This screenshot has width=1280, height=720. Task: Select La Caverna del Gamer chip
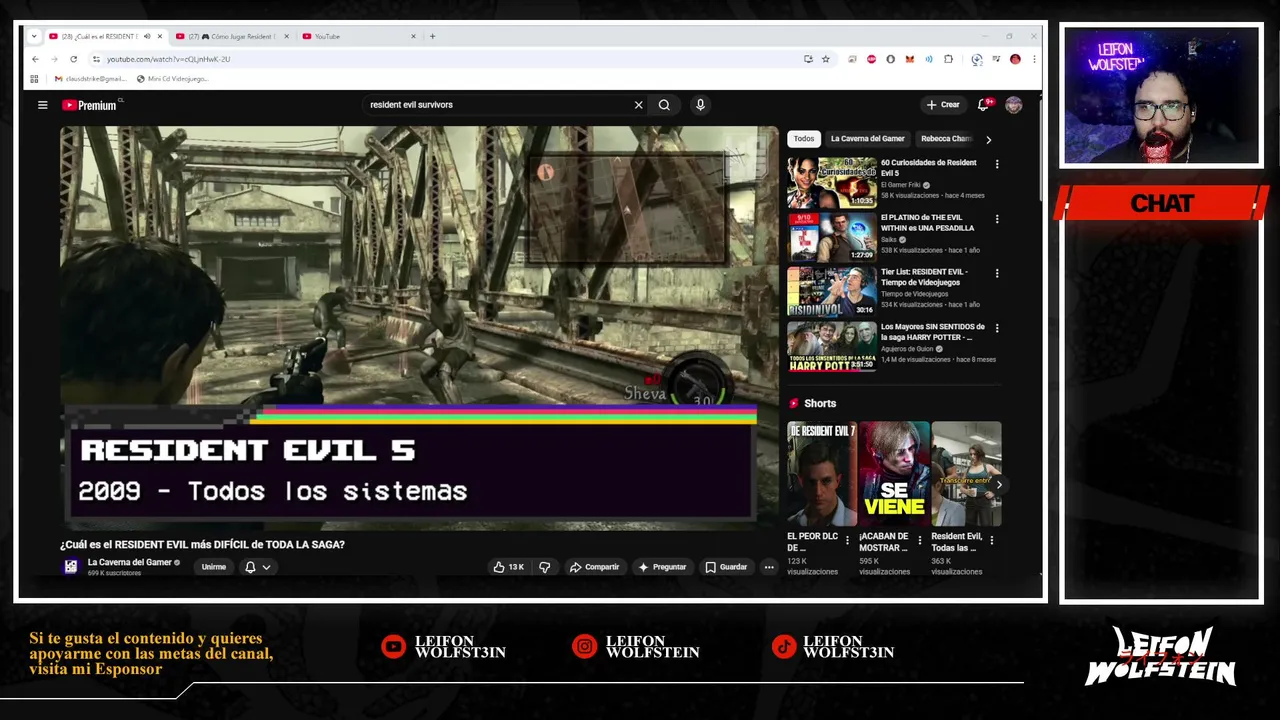tap(868, 139)
